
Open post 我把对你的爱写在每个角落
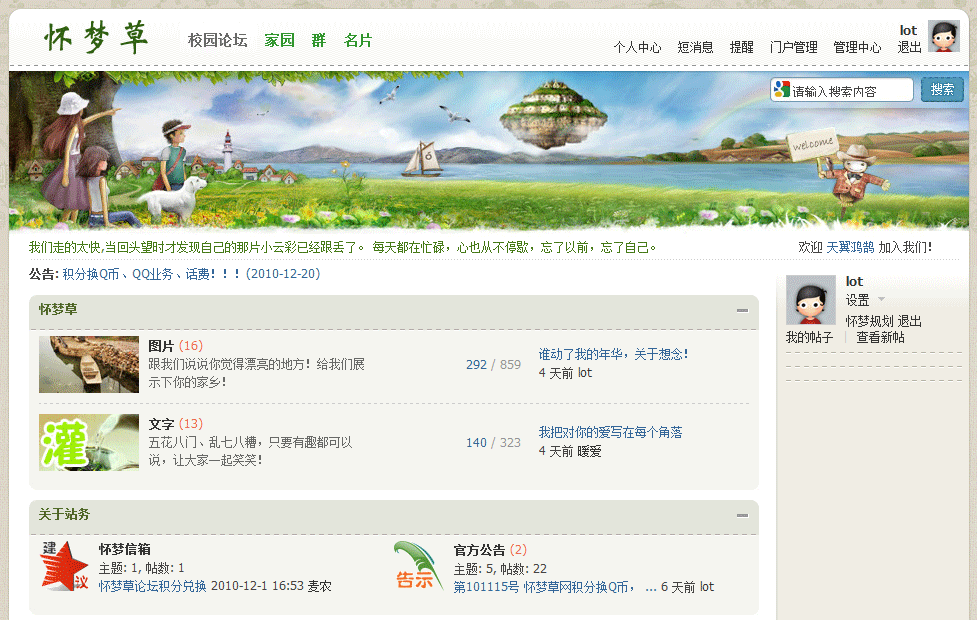click(610, 432)
